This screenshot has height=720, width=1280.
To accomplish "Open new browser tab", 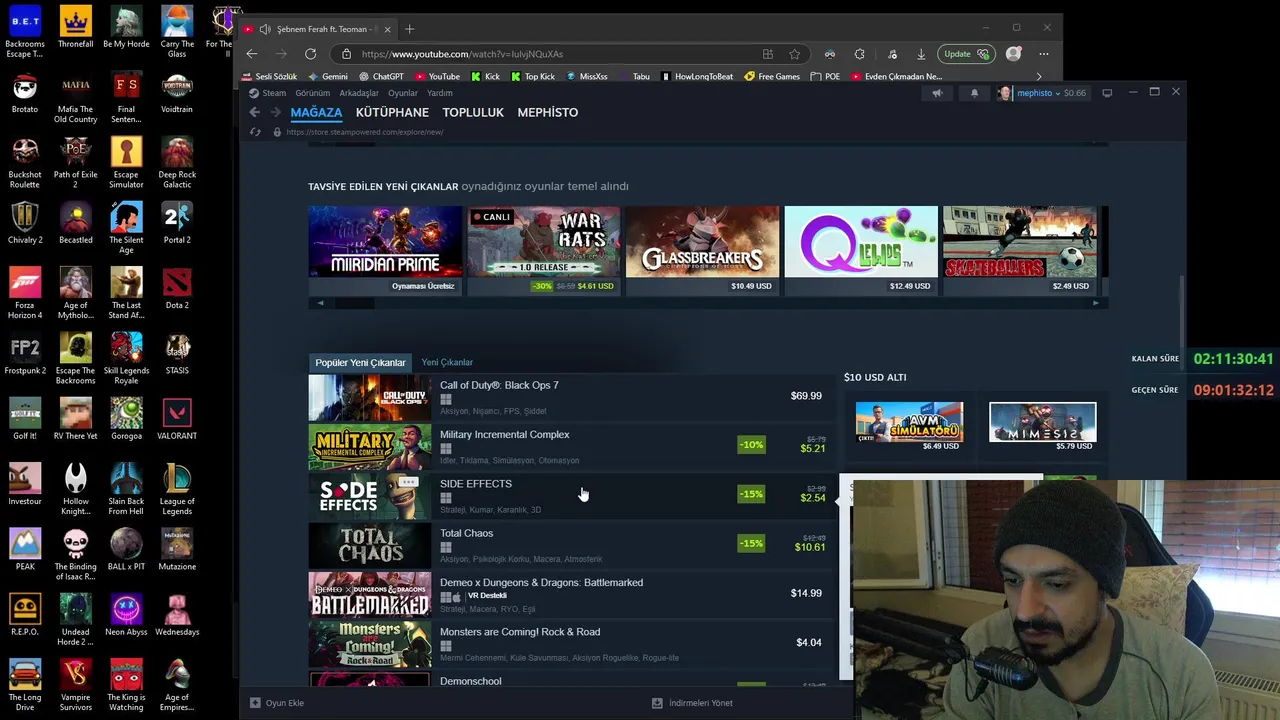I will (409, 29).
